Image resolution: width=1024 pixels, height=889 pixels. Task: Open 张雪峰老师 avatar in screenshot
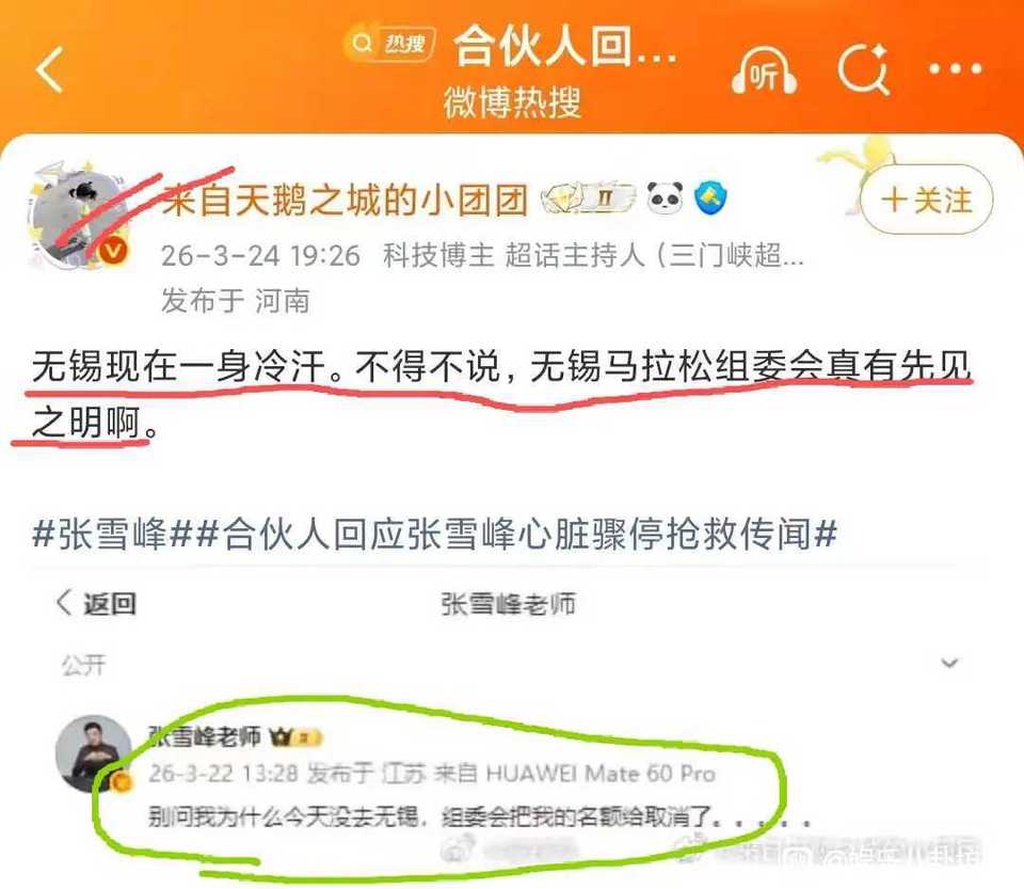pyautogui.click(x=93, y=753)
